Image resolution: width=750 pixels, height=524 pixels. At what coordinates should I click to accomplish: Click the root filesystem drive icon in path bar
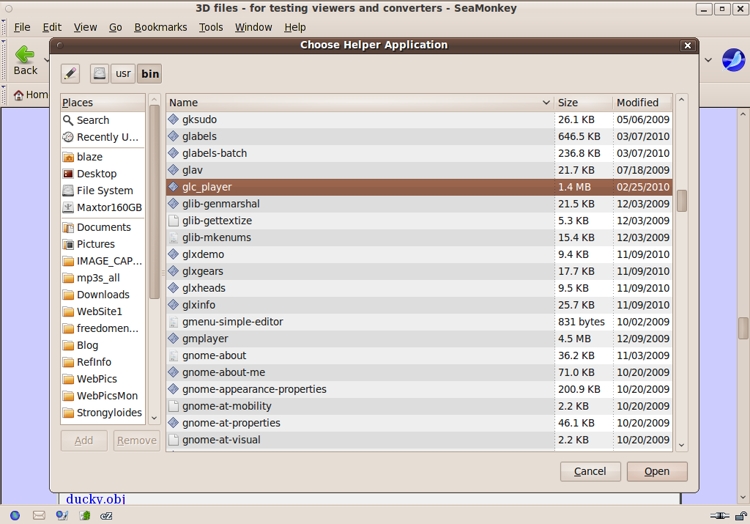pos(99,74)
